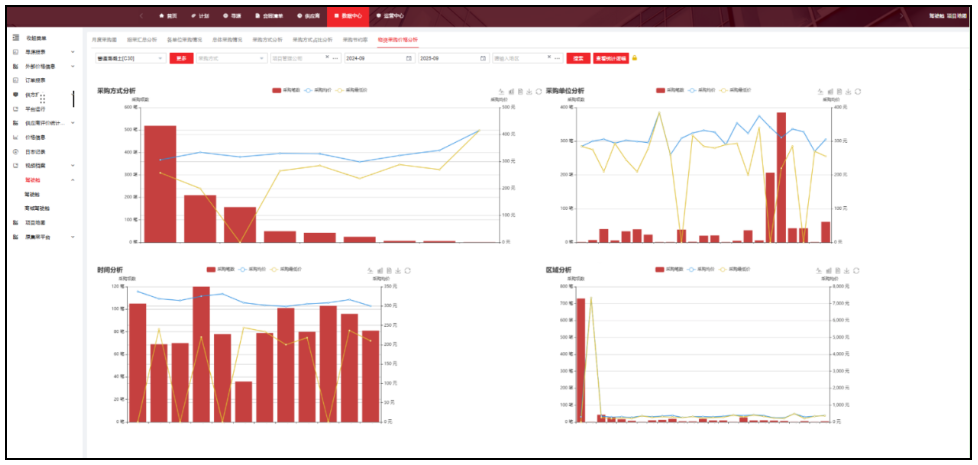Open ellipsis picker of 项目管理公司 field

pos(336,58)
